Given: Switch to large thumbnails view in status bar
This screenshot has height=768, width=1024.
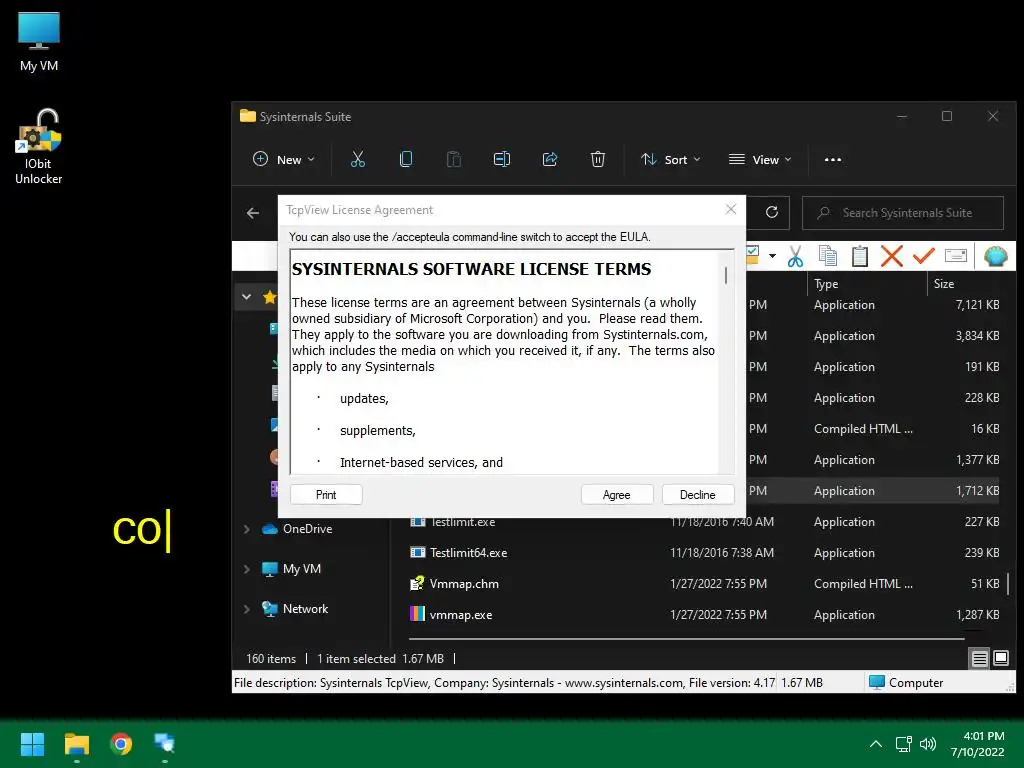Looking at the screenshot, I should click(x=1000, y=658).
